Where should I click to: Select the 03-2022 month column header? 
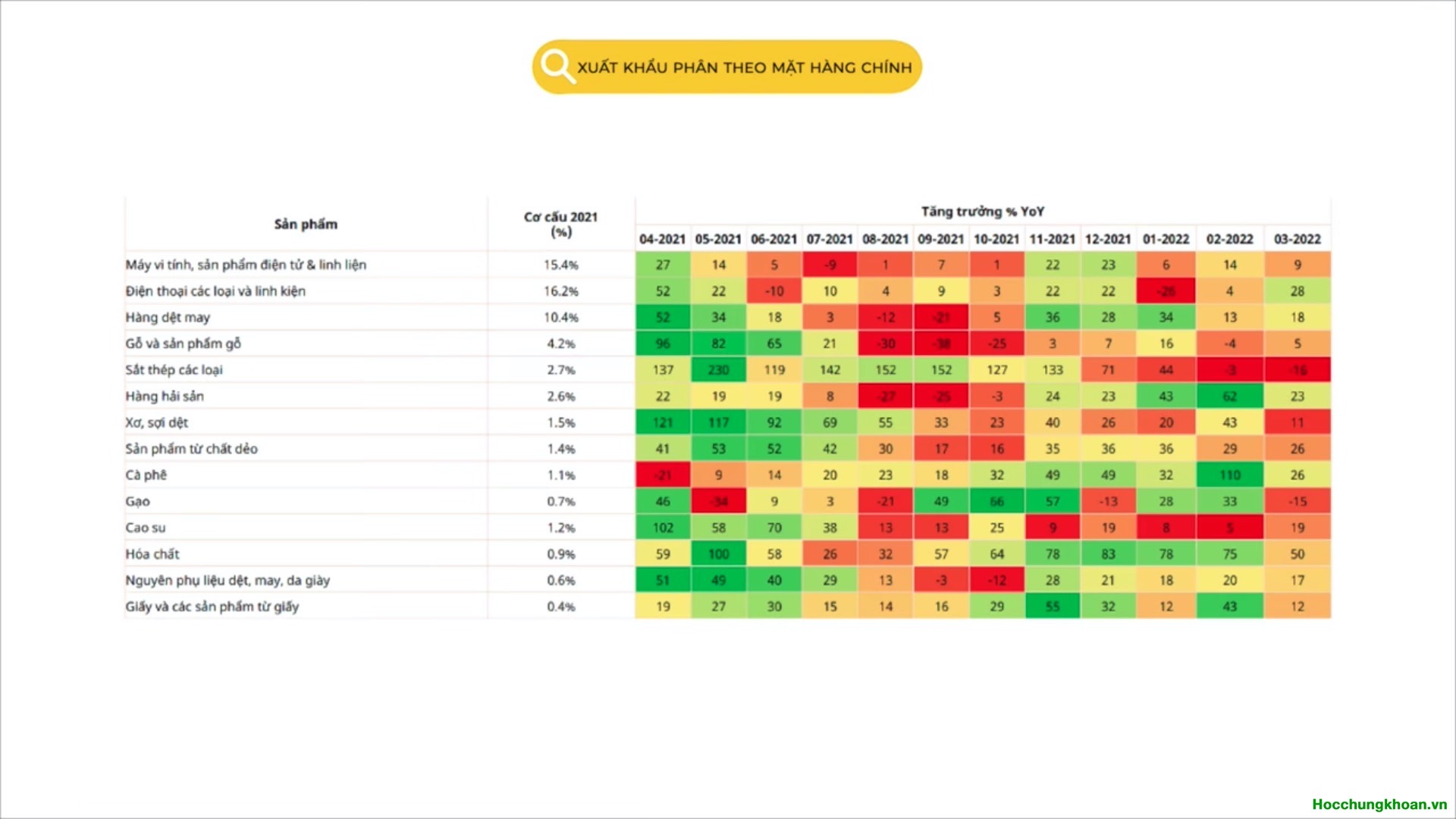(1297, 239)
